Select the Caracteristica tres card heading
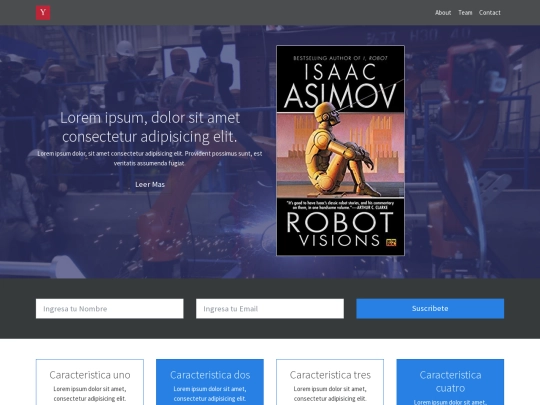The image size is (540, 405). tap(330, 375)
